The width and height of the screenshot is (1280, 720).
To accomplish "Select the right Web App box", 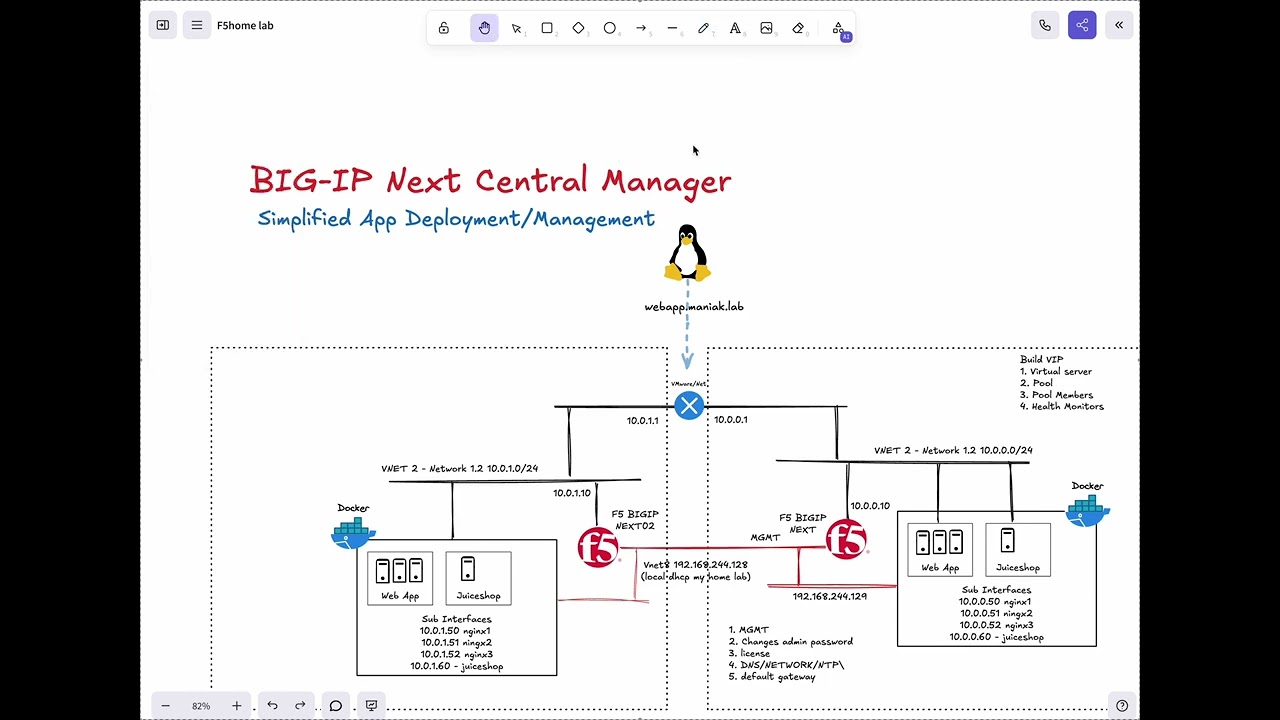I will tap(940, 549).
